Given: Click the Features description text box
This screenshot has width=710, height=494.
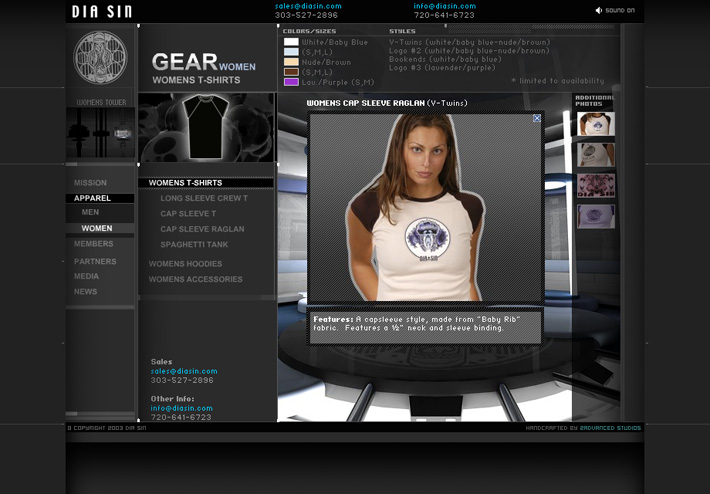Looking at the screenshot, I should click(x=426, y=327).
